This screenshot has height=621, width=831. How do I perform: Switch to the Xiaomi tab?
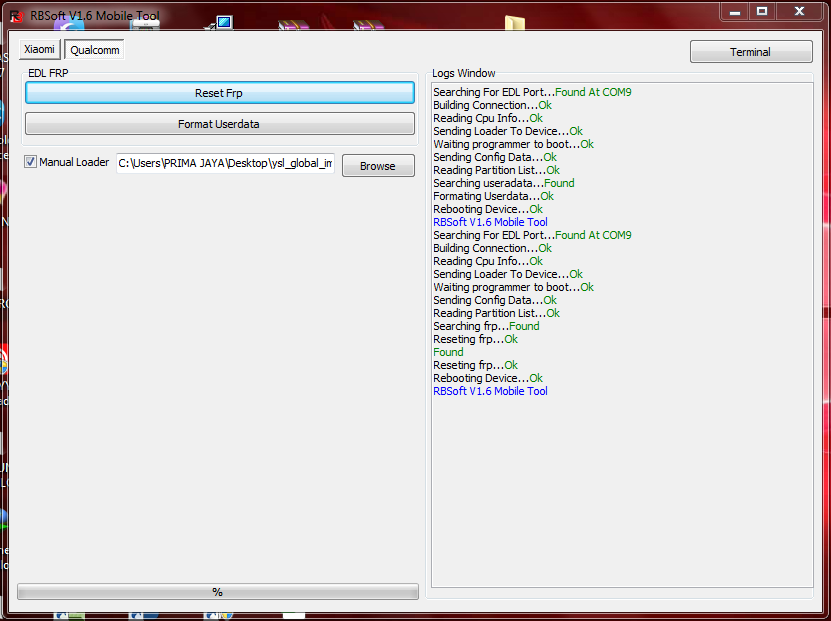click(39, 49)
